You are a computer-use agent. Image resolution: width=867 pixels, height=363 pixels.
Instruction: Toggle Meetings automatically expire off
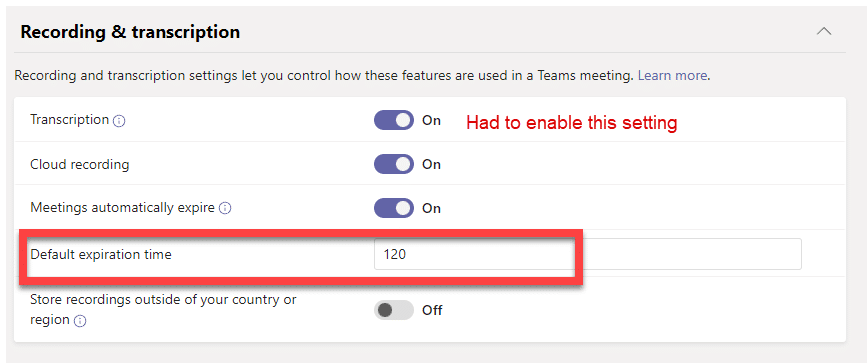coord(394,208)
